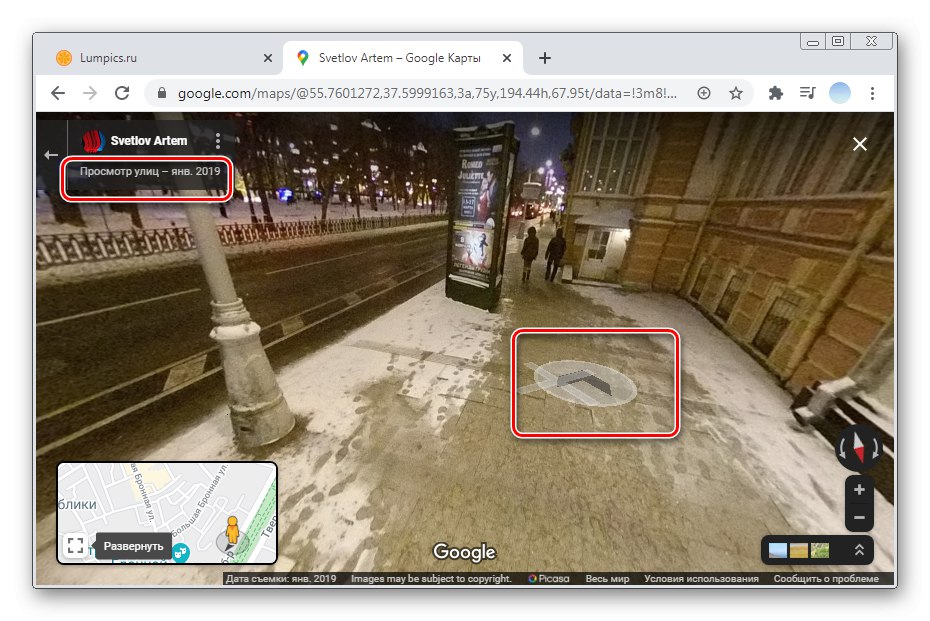Screen dimensions: 930x621
Task: Bookmark this page with the star
Action: tap(736, 93)
